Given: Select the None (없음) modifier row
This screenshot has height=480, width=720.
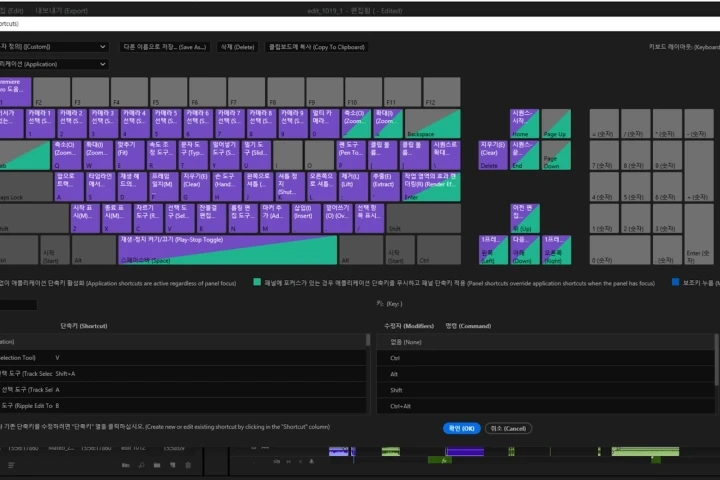Looking at the screenshot, I should click(x=546, y=342).
